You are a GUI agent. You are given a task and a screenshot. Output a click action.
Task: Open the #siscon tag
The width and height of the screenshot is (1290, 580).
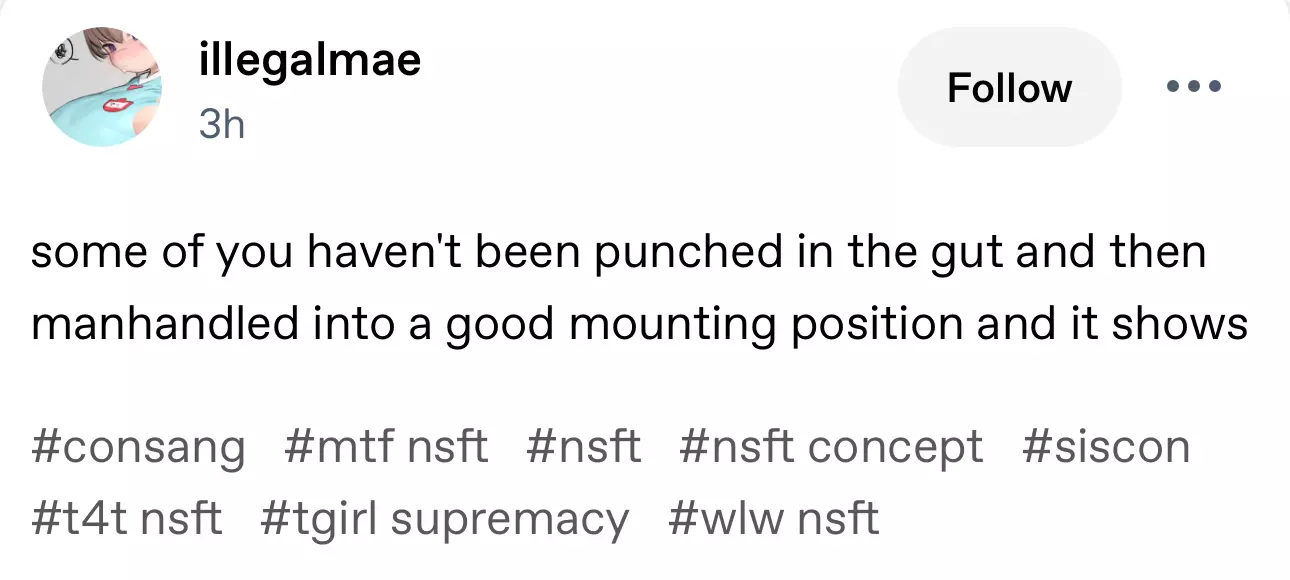[1106, 446]
